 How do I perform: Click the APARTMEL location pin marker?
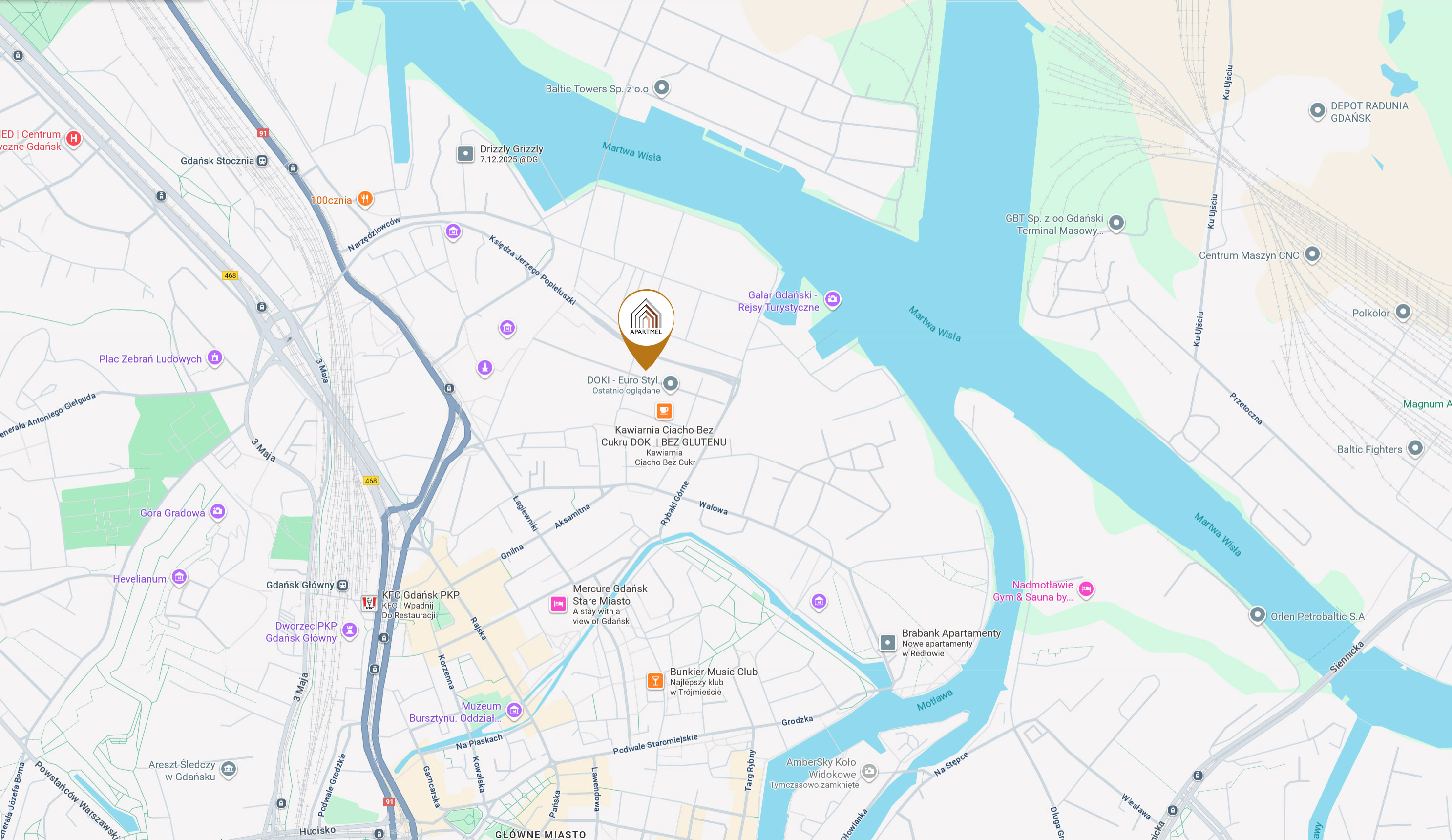click(x=646, y=328)
